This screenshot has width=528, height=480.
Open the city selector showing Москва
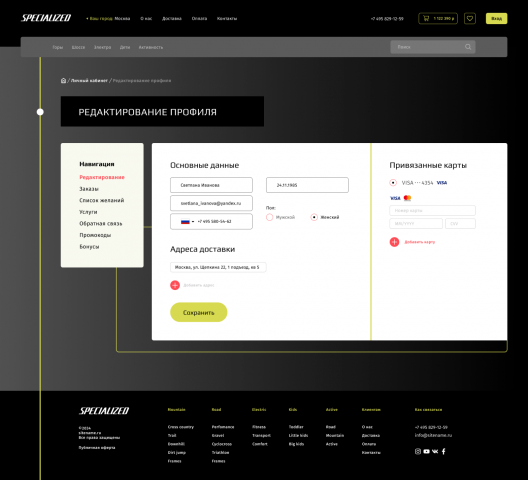[x=108, y=19]
